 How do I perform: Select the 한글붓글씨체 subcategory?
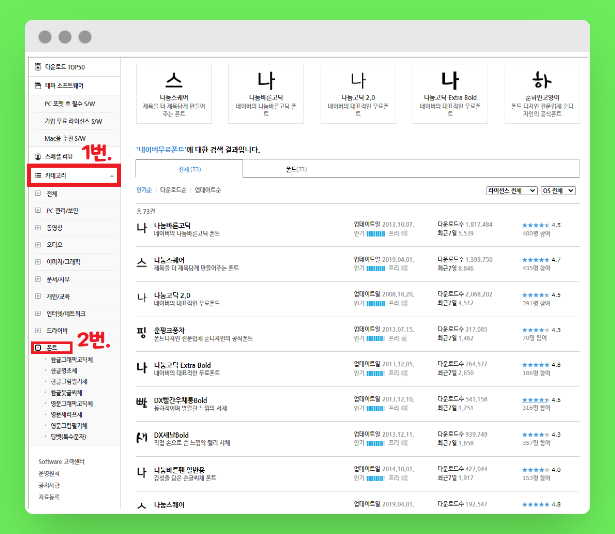pos(66,393)
